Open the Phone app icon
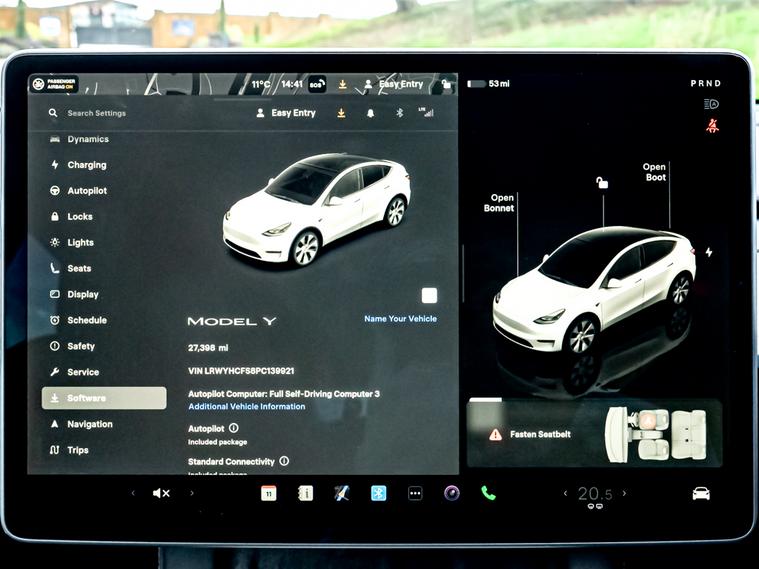 tap(488, 493)
